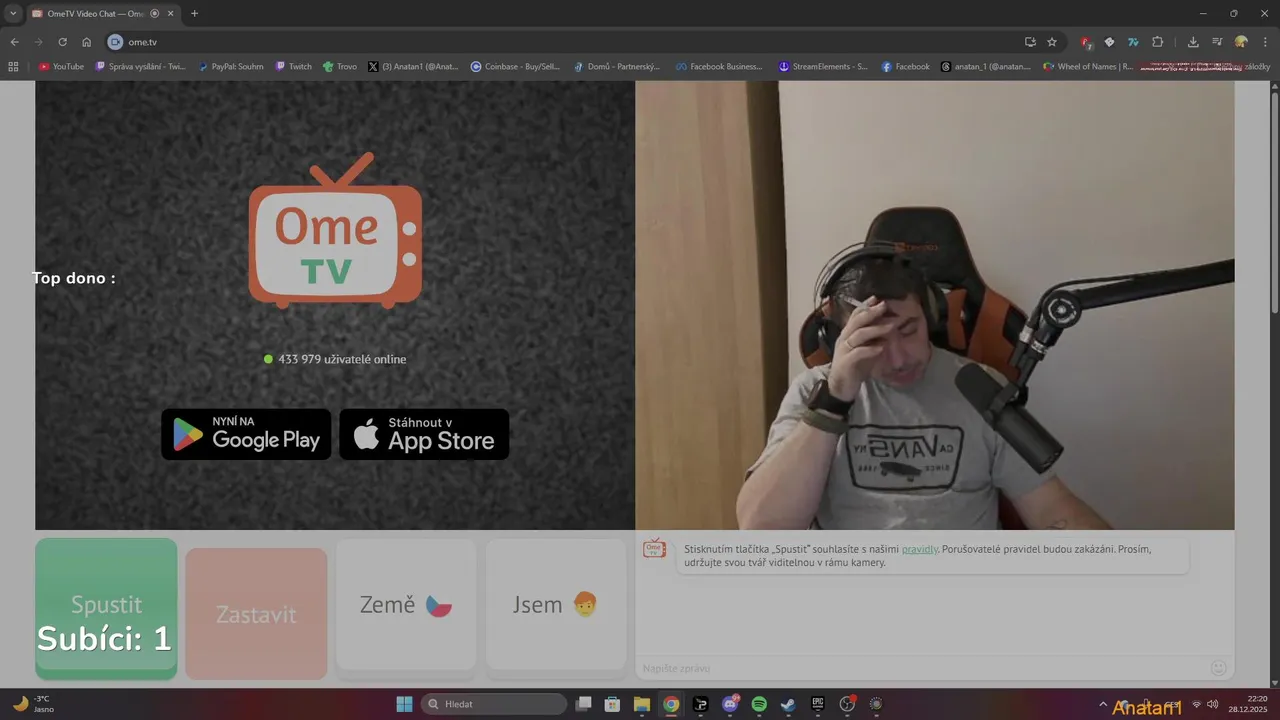Click the Napište zprávu message field
Viewport: 1280px width, 720px height.
[x=920, y=668]
